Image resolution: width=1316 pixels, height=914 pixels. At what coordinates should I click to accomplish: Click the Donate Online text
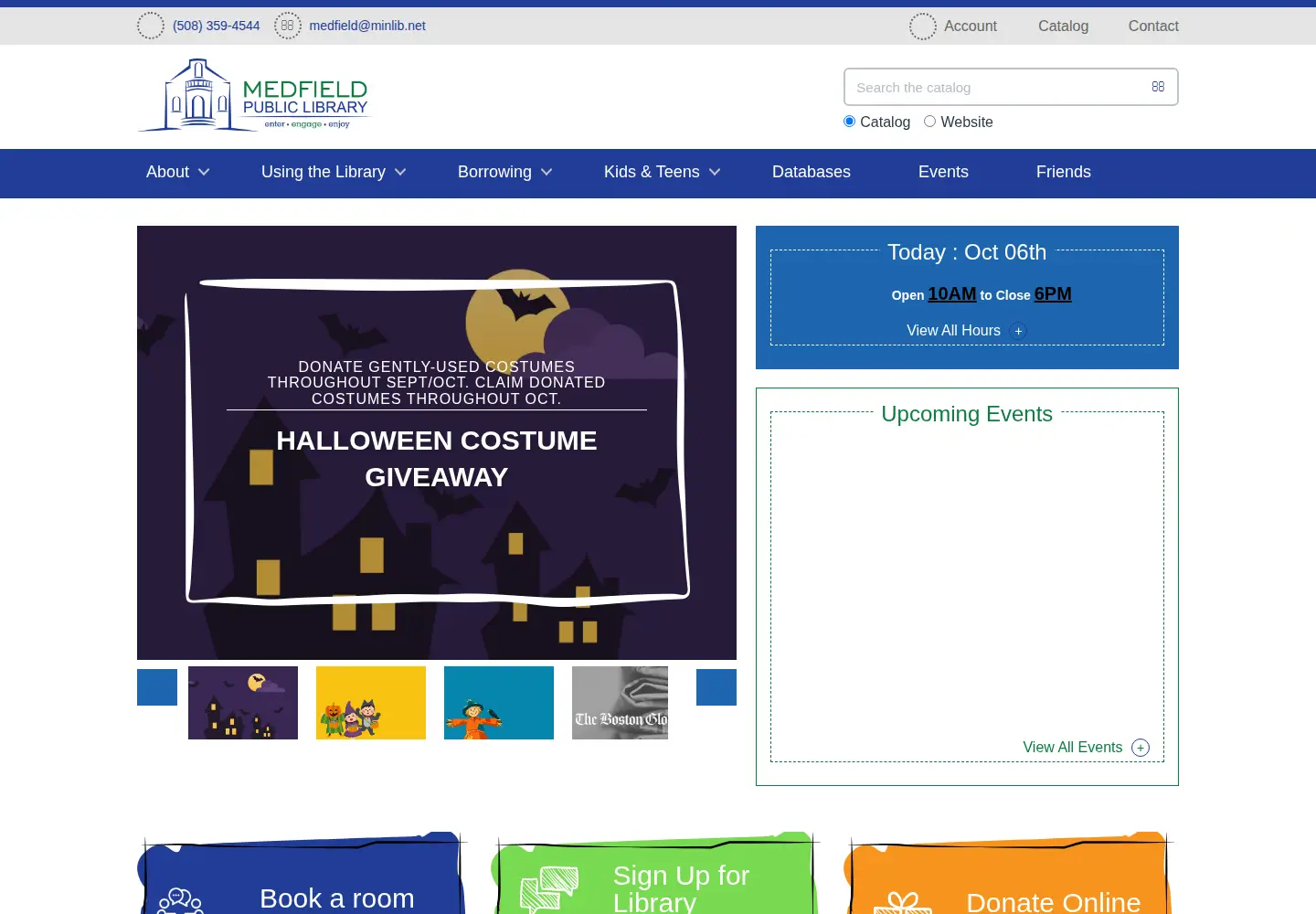pyautogui.click(x=1054, y=902)
